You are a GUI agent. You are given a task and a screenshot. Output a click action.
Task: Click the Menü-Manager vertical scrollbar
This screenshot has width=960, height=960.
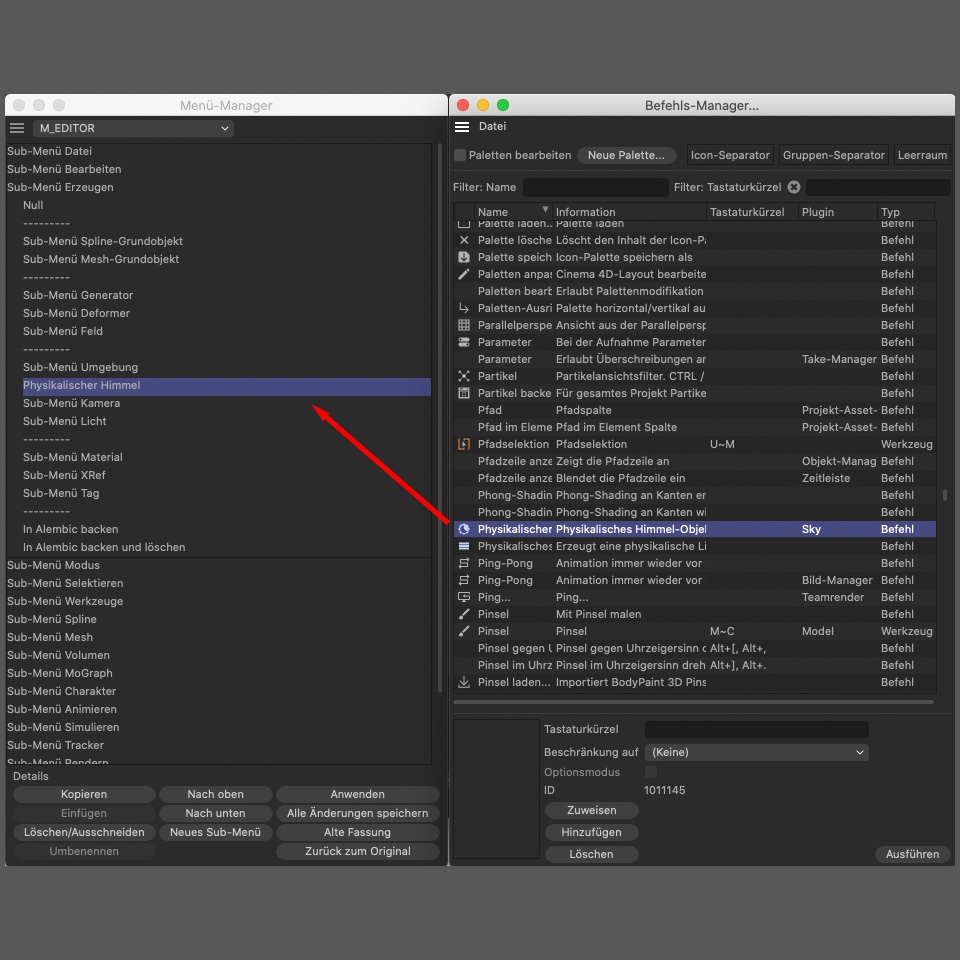point(440,418)
